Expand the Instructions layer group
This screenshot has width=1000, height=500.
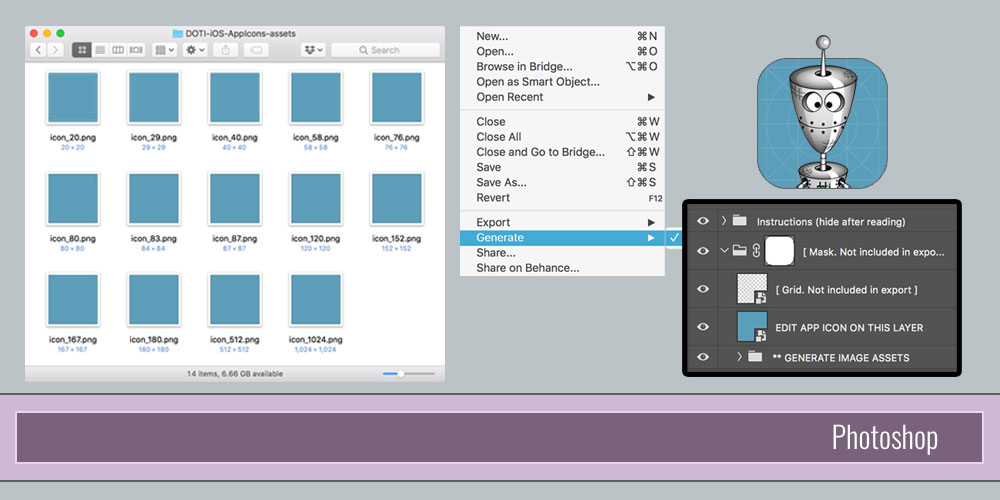pos(723,221)
